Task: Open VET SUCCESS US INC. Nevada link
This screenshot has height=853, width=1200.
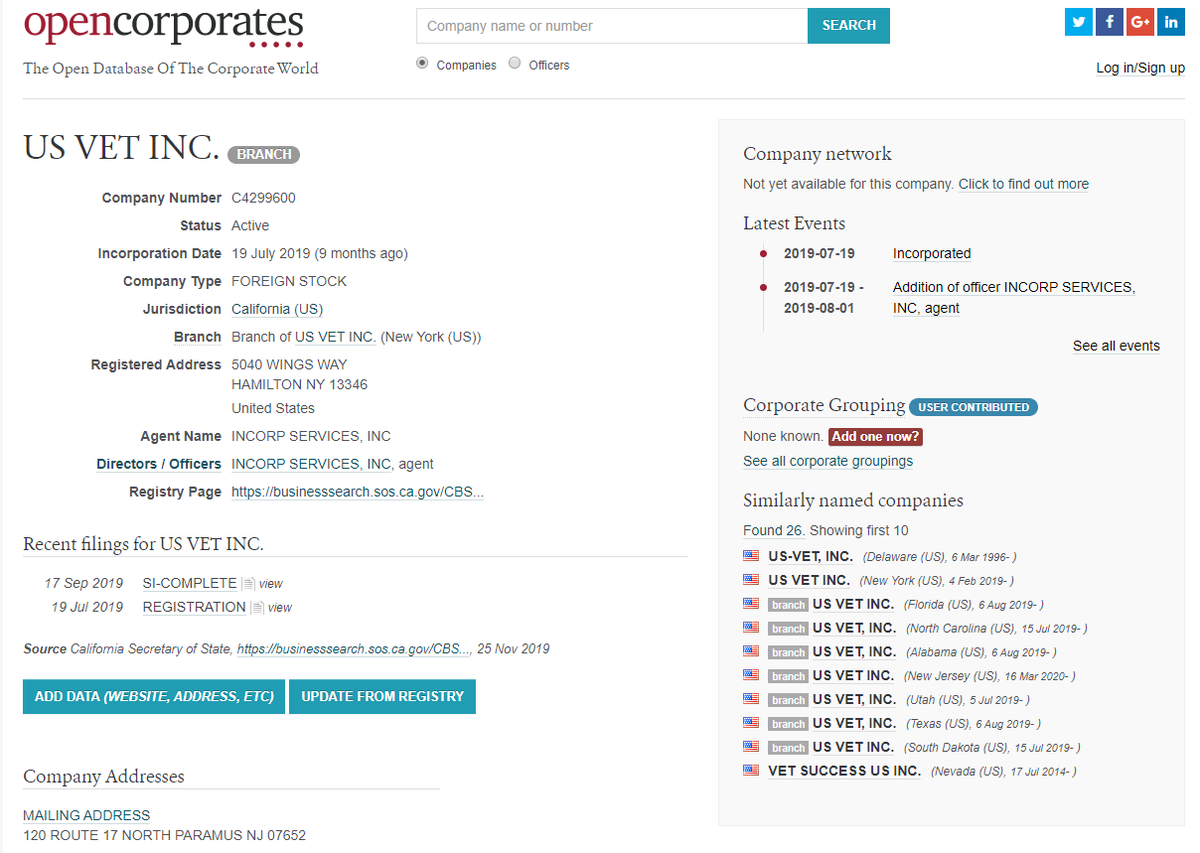Action: click(x=845, y=771)
